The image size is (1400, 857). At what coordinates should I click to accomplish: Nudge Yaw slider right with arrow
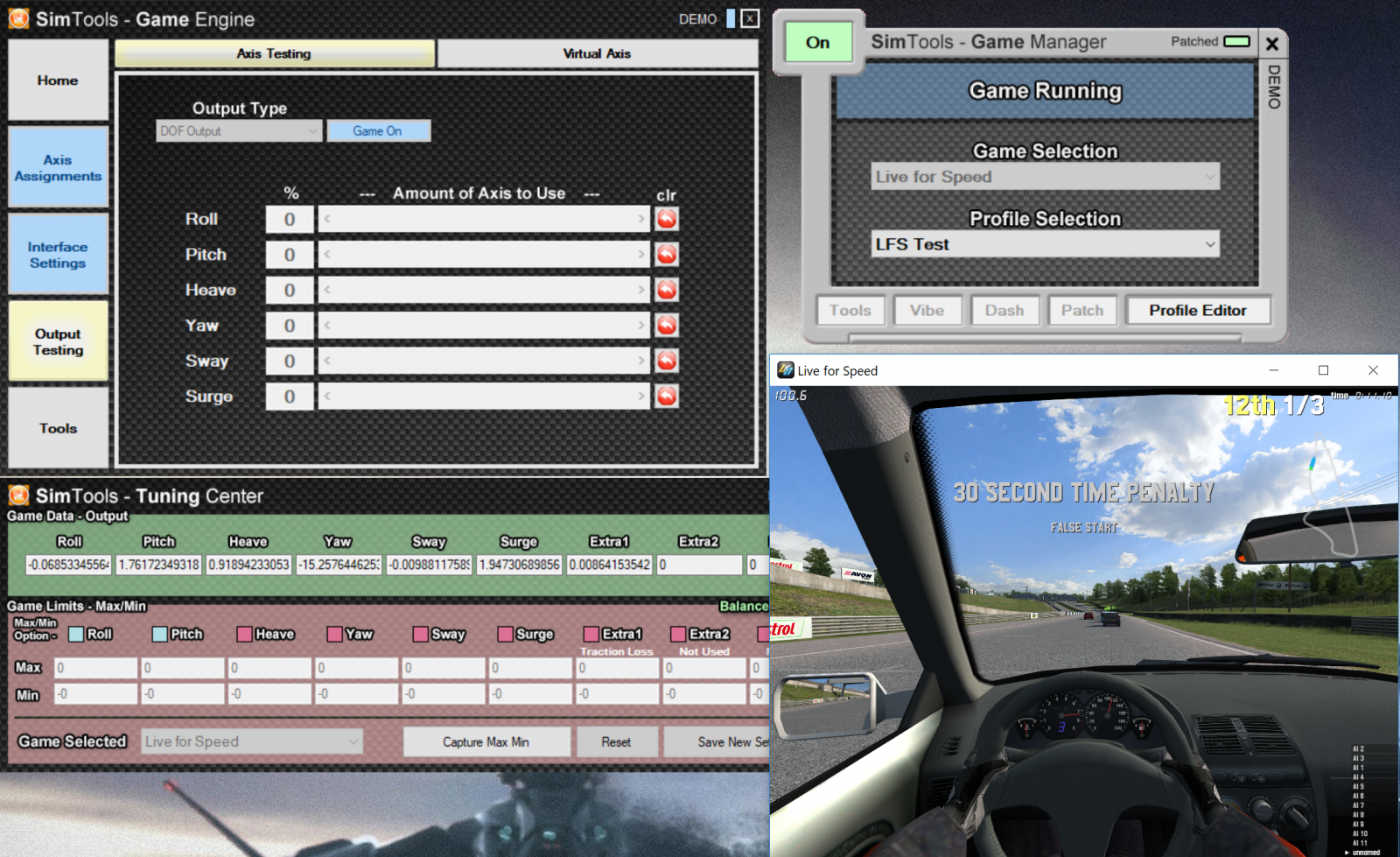pyautogui.click(x=641, y=326)
